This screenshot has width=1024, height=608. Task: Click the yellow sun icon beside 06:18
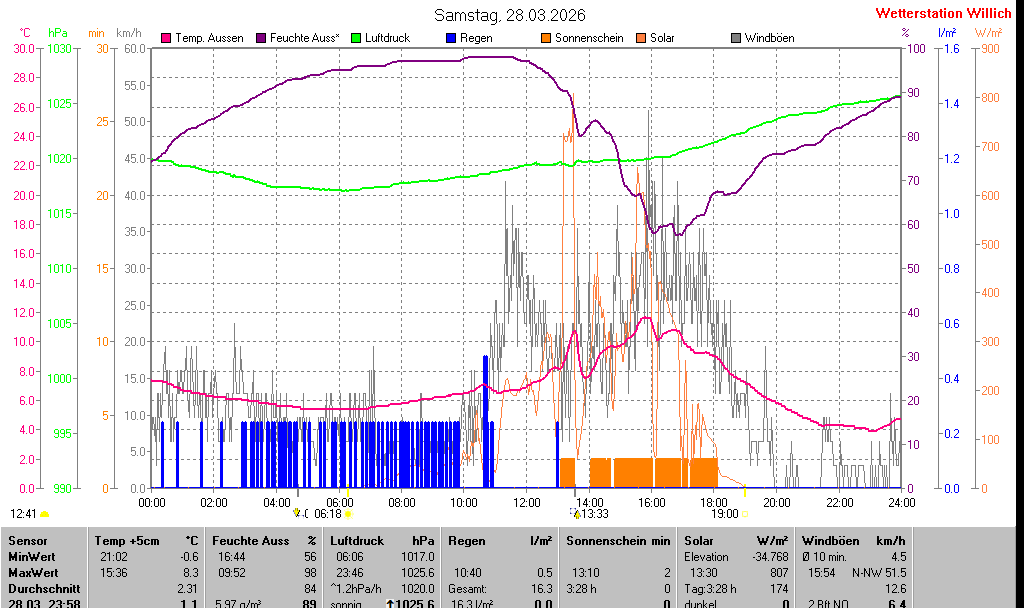click(x=349, y=514)
